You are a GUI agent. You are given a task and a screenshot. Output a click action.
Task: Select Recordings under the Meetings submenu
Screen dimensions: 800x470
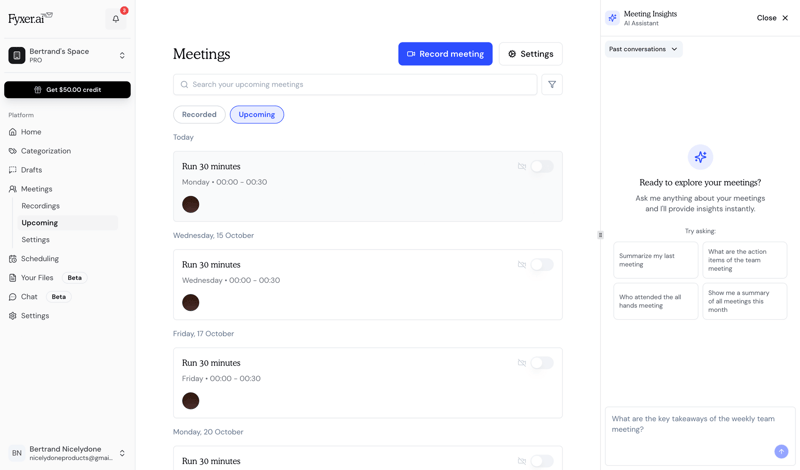point(41,206)
